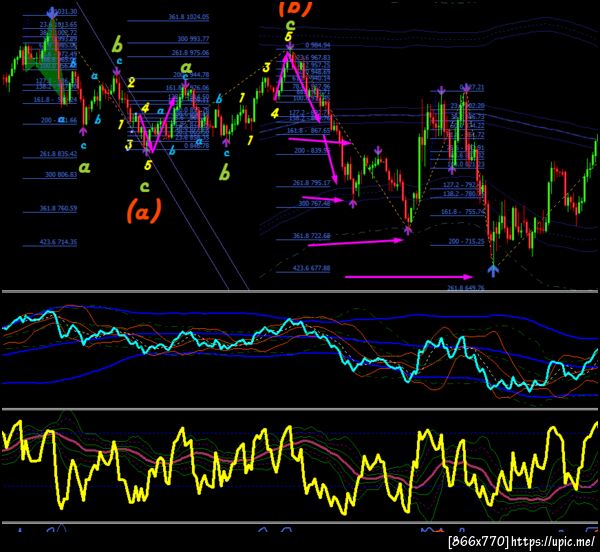Image resolution: width=600 pixels, height=552 pixels.
Task: Click the '300 993.77' Fibonacci level label
Action: pos(193,39)
